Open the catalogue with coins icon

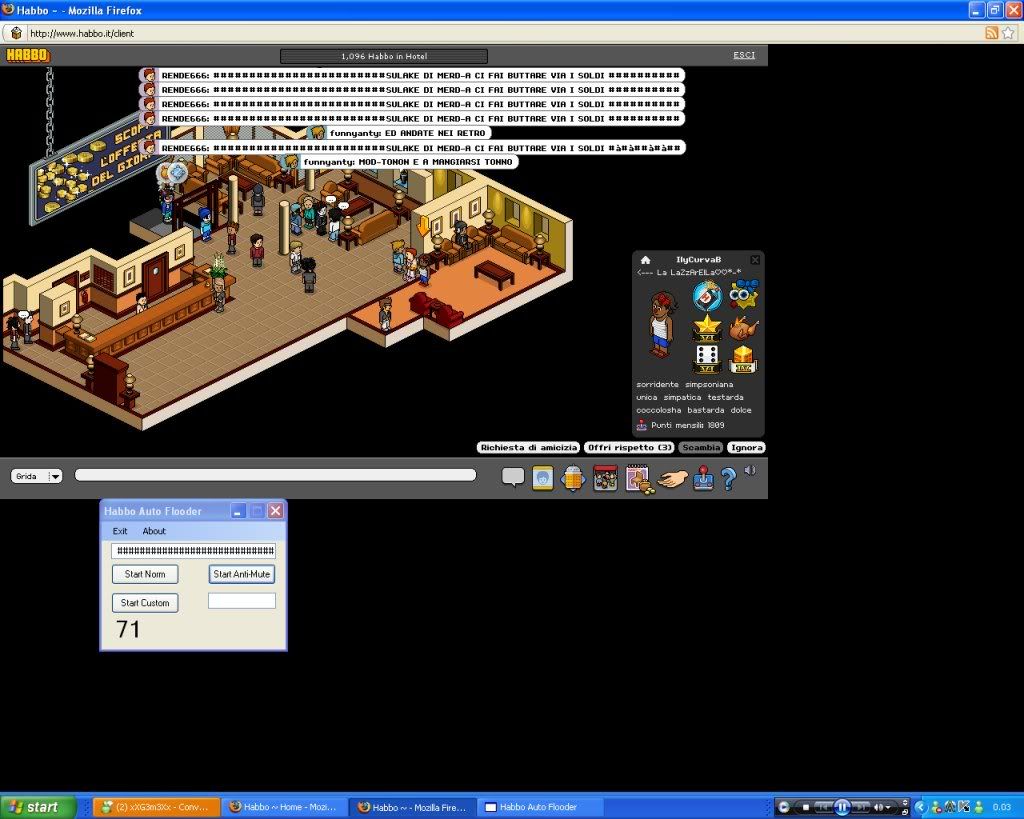[x=639, y=479]
